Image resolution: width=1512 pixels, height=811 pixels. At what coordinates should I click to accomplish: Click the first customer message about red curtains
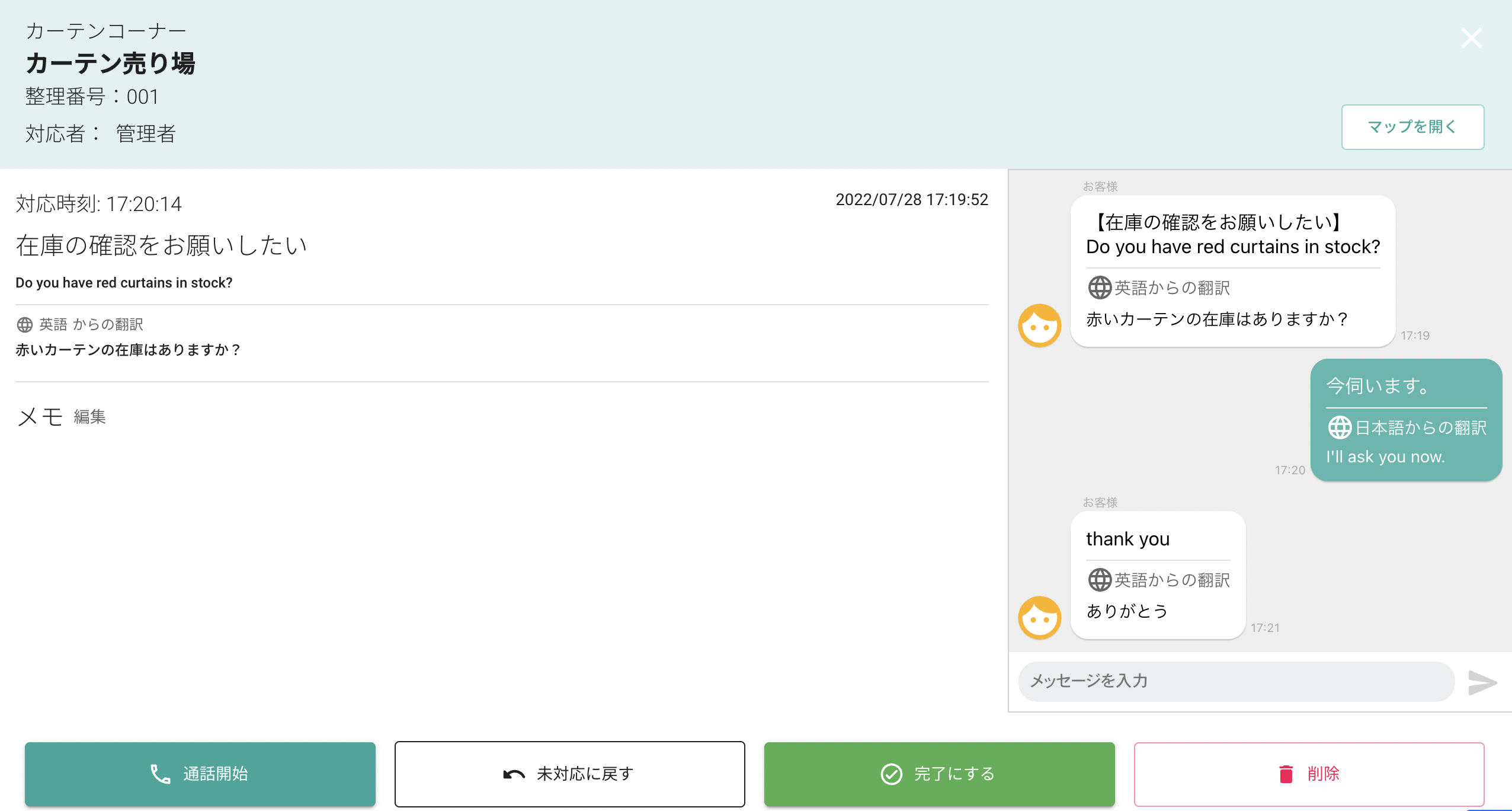(1232, 271)
